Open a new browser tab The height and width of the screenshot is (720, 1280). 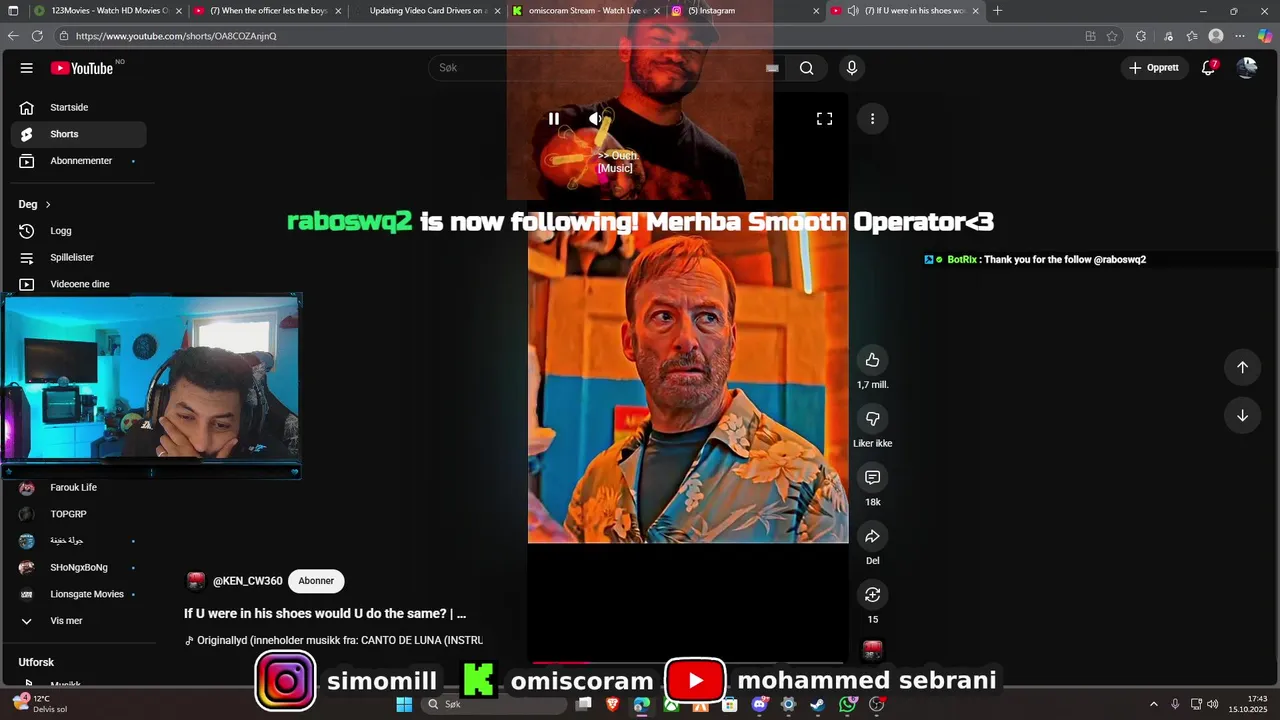997,11
